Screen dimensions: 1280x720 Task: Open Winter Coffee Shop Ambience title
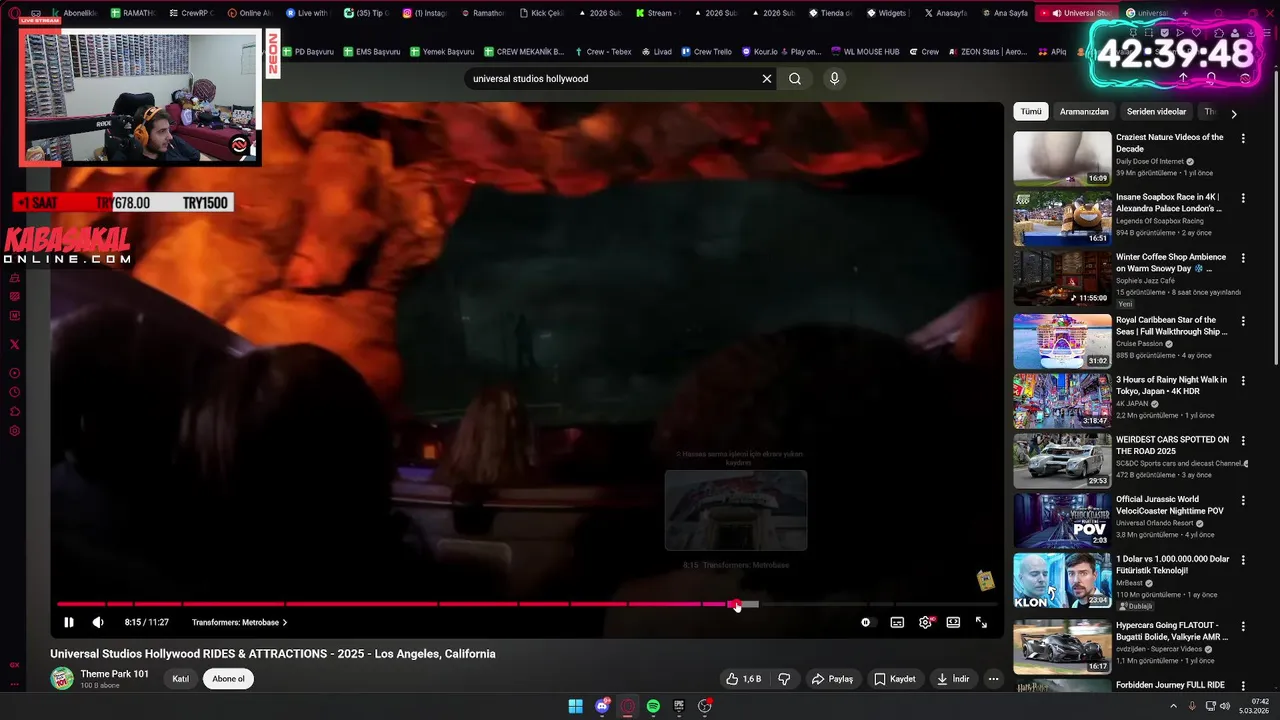1171,263
